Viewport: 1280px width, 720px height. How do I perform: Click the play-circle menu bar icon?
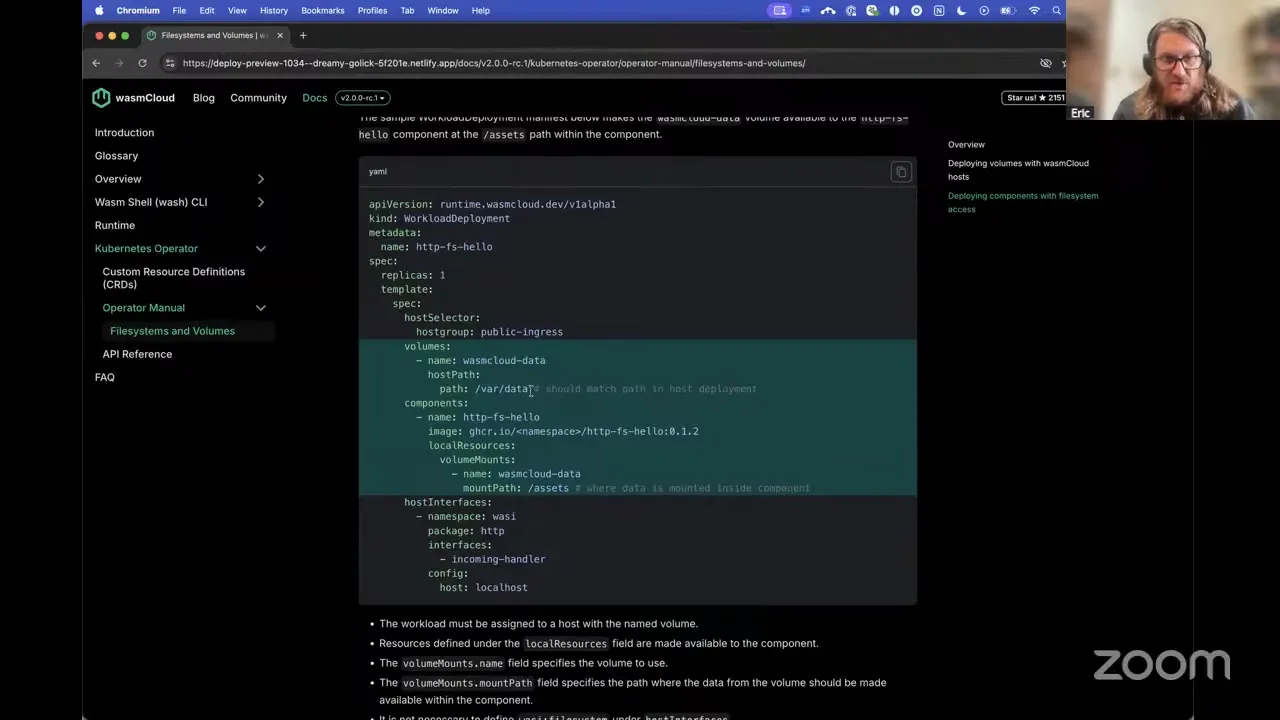984,10
